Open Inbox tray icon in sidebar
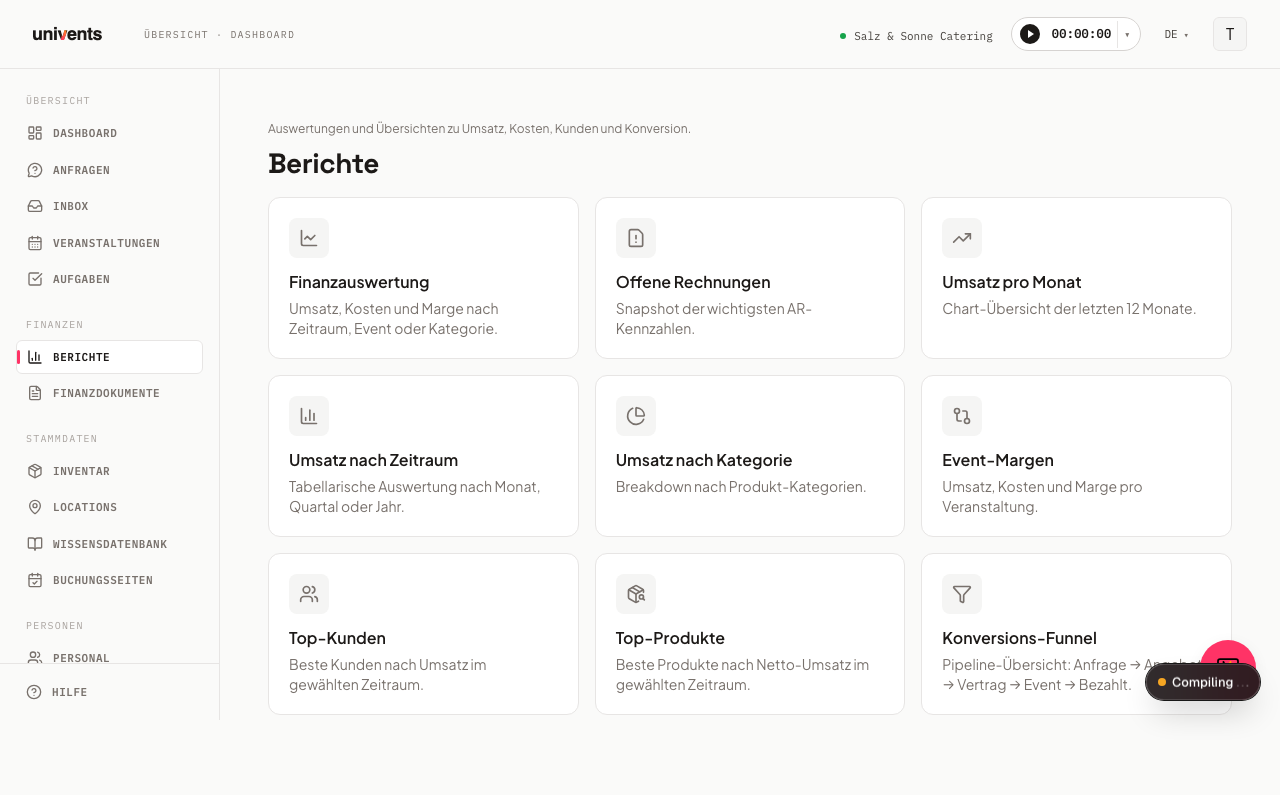1280x795 pixels. (x=35, y=206)
